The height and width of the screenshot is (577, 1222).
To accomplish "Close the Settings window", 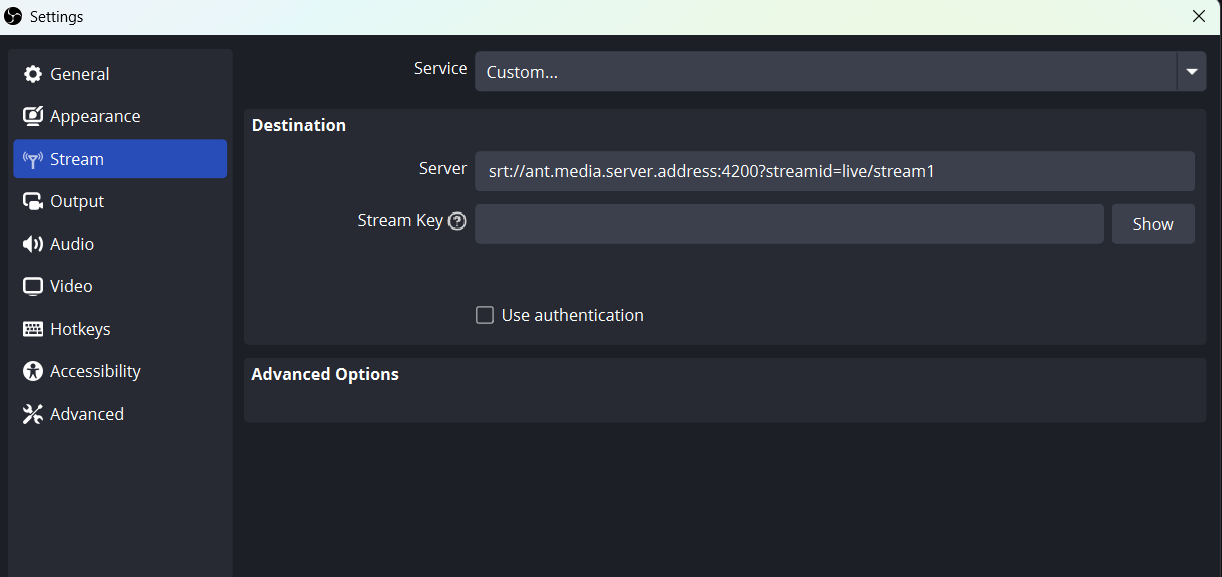I will coord(1199,16).
